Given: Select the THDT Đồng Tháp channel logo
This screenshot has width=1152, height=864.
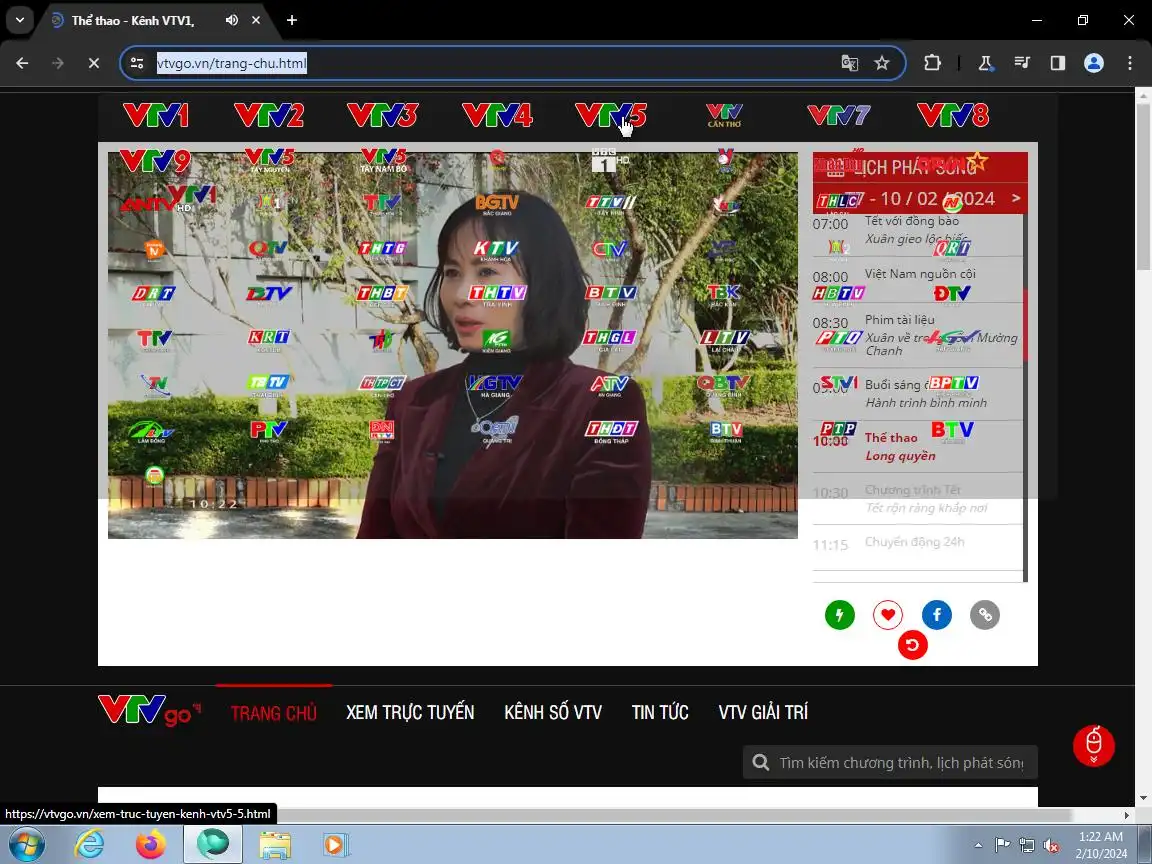Looking at the screenshot, I should tap(611, 431).
